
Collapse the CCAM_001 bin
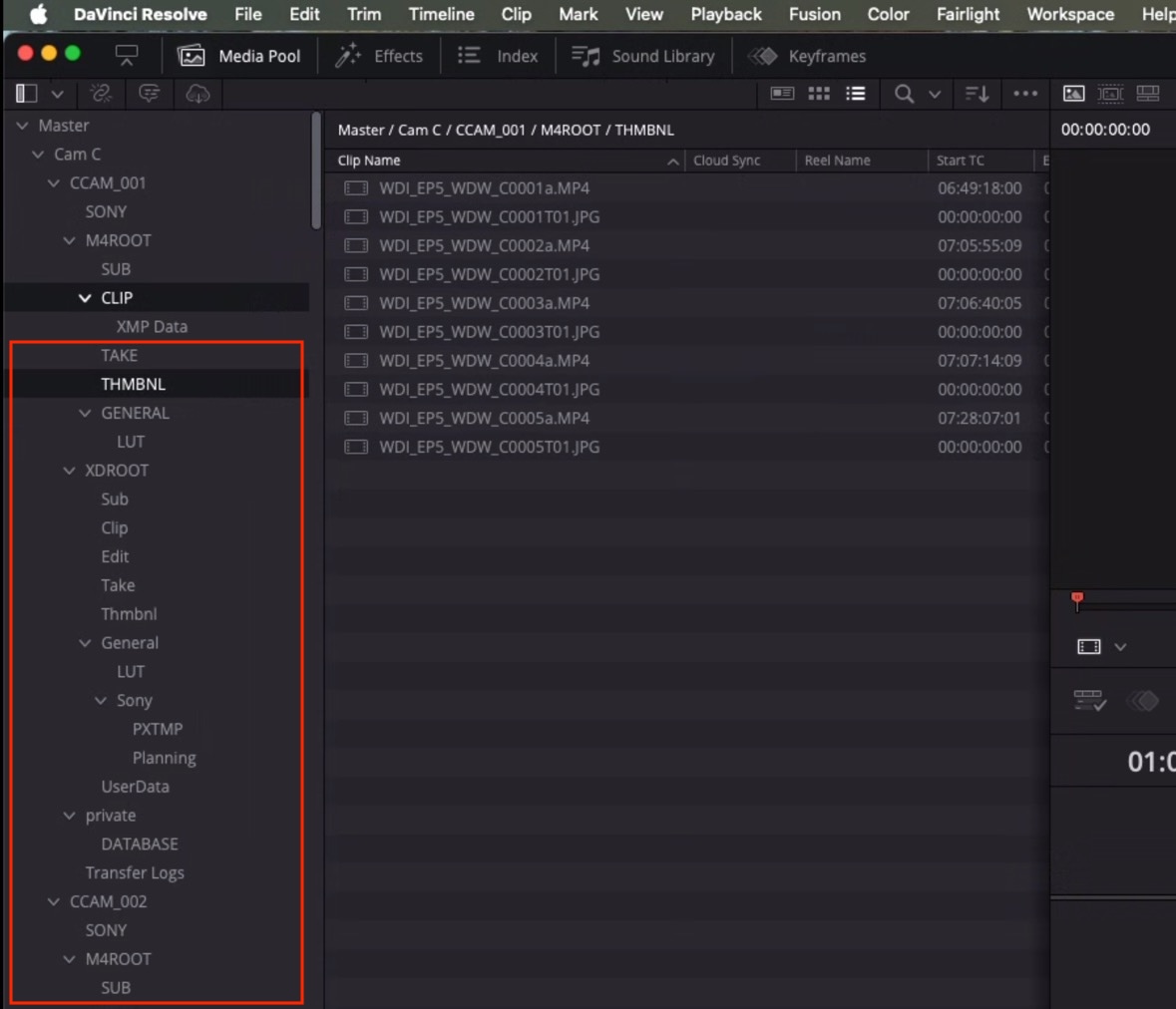[53, 182]
